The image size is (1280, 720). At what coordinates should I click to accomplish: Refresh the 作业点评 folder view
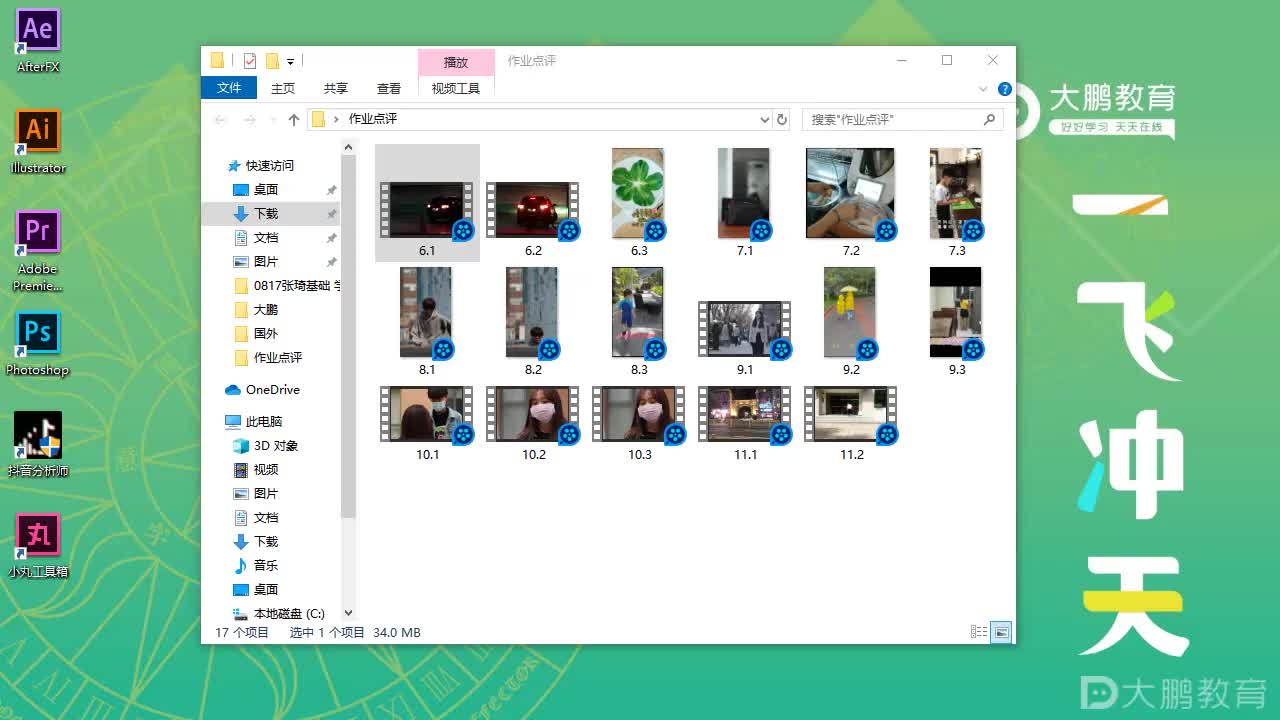pyautogui.click(x=783, y=119)
